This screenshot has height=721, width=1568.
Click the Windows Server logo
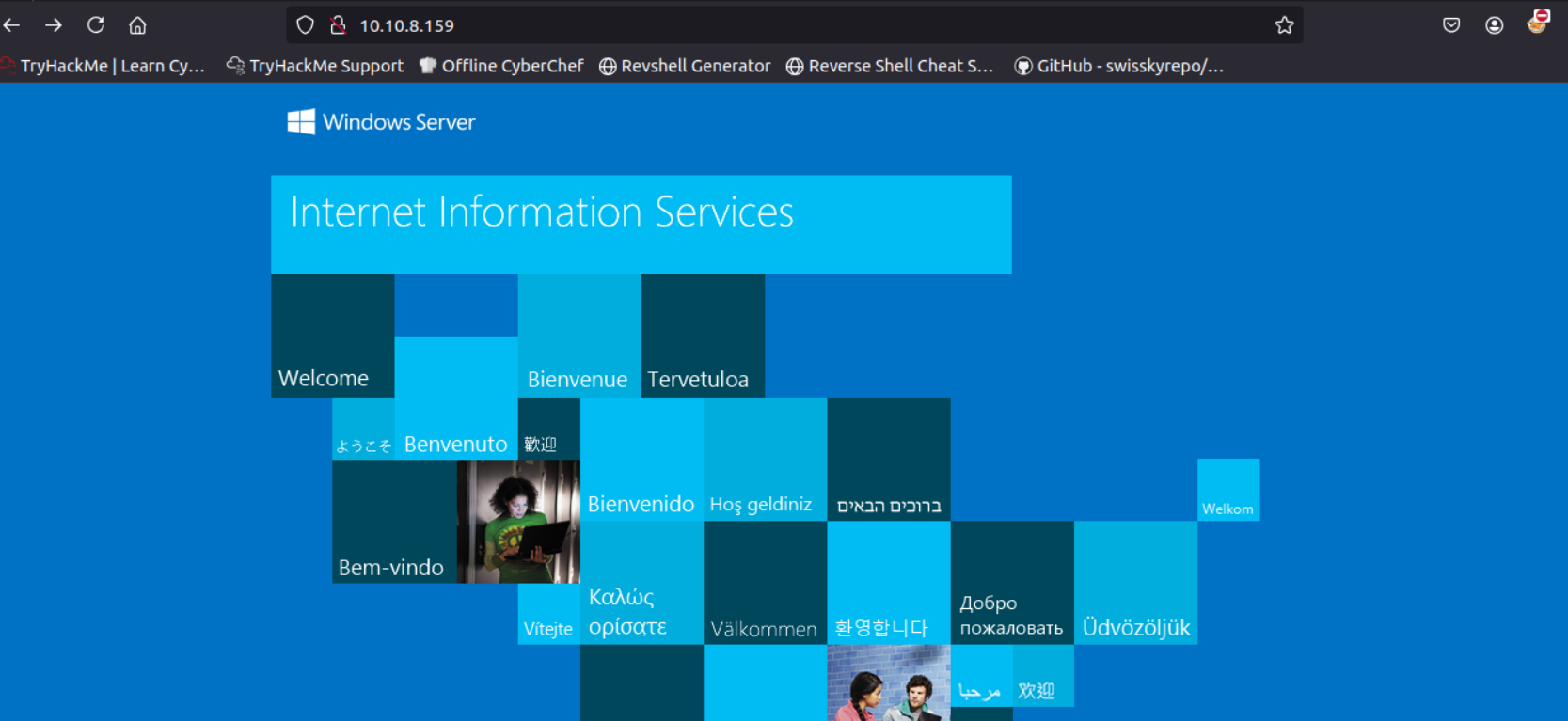(381, 122)
